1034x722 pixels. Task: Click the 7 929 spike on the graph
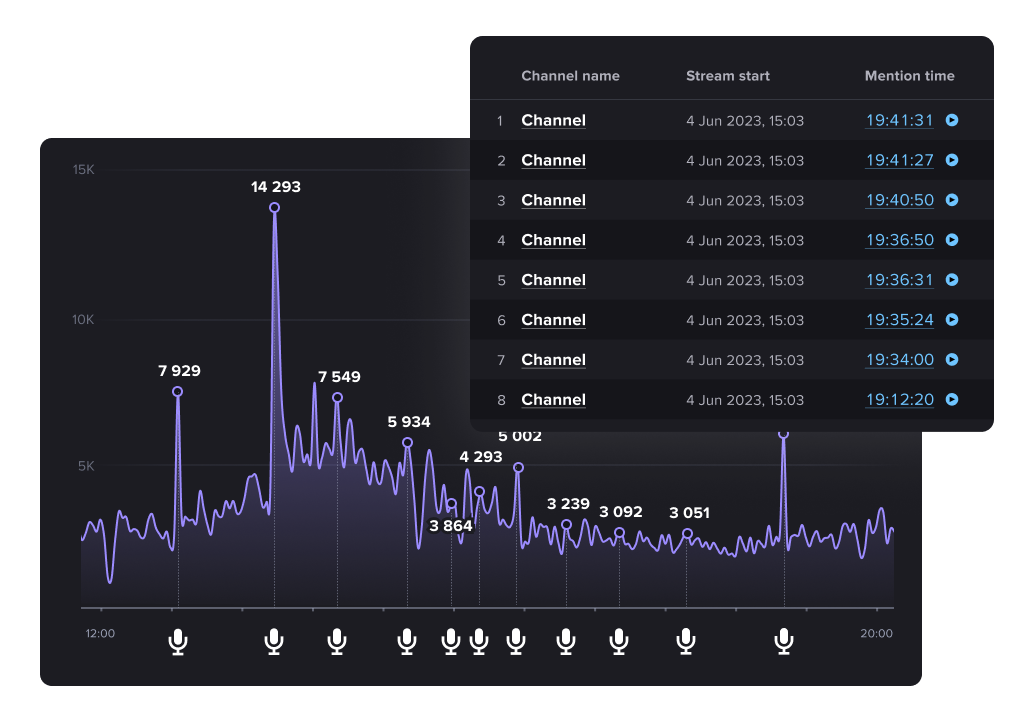coord(177,390)
